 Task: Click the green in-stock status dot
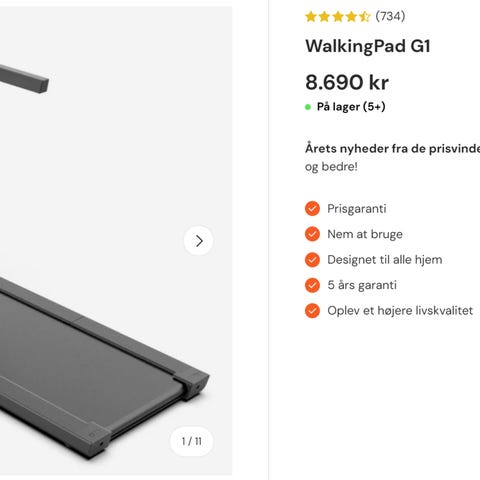coord(308,107)
